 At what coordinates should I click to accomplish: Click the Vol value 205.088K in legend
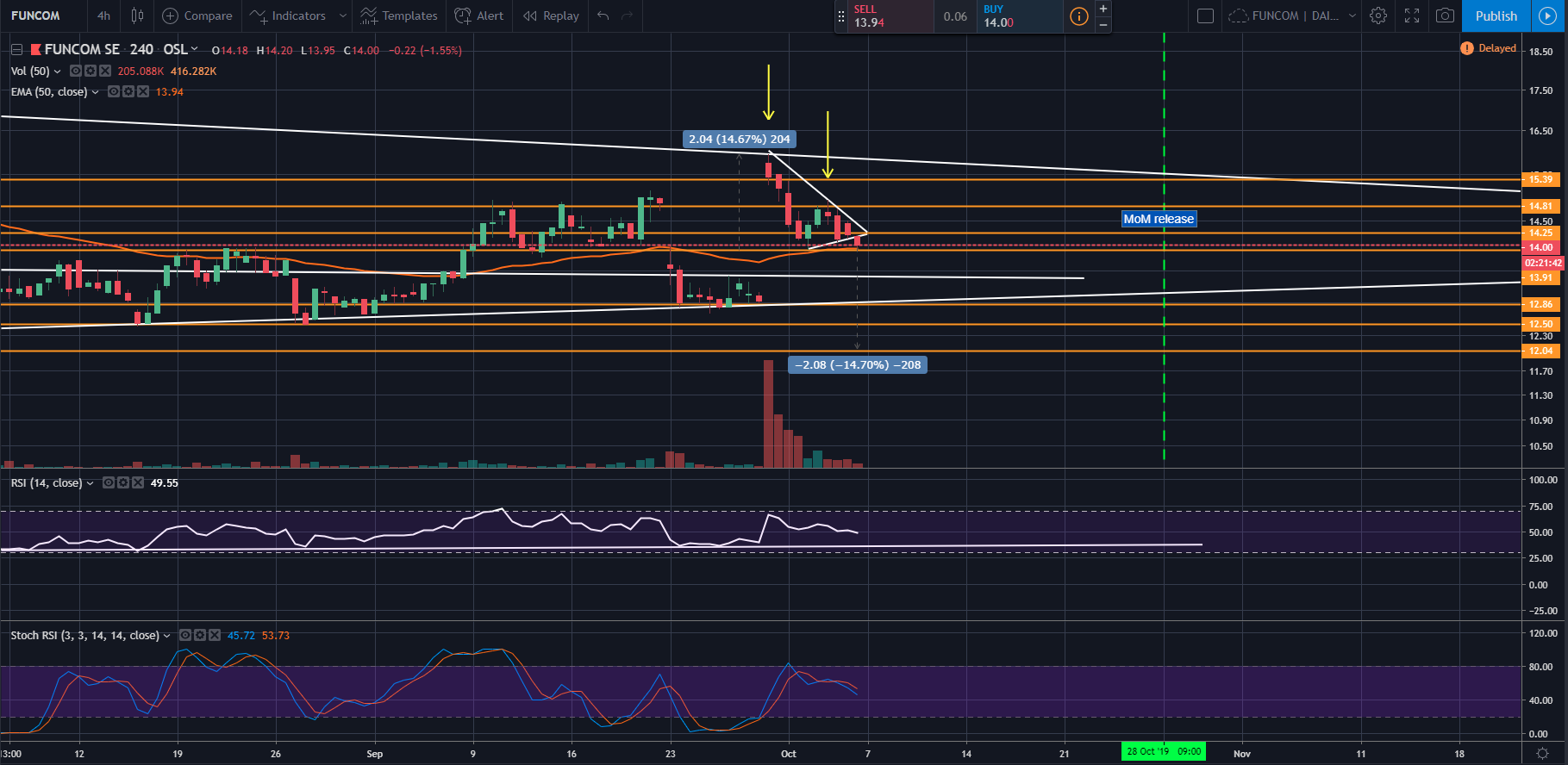coord(141,72)
